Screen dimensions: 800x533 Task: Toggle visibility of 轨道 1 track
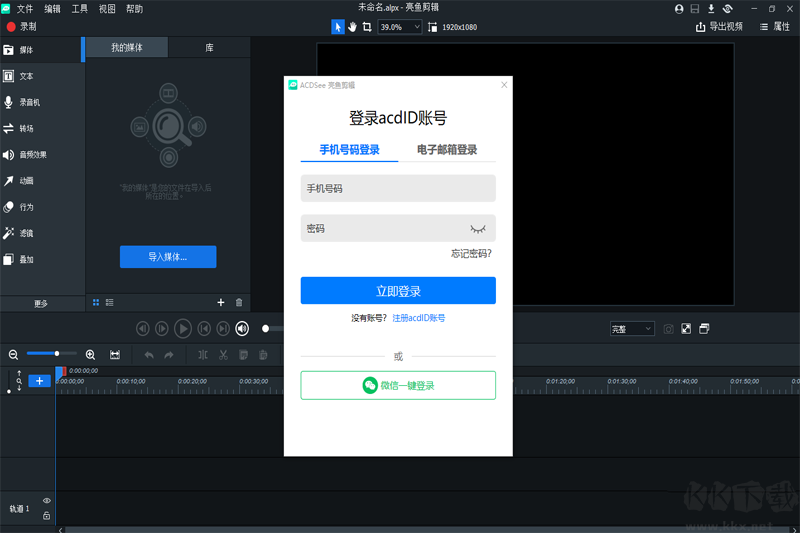(x=46, y=501)
